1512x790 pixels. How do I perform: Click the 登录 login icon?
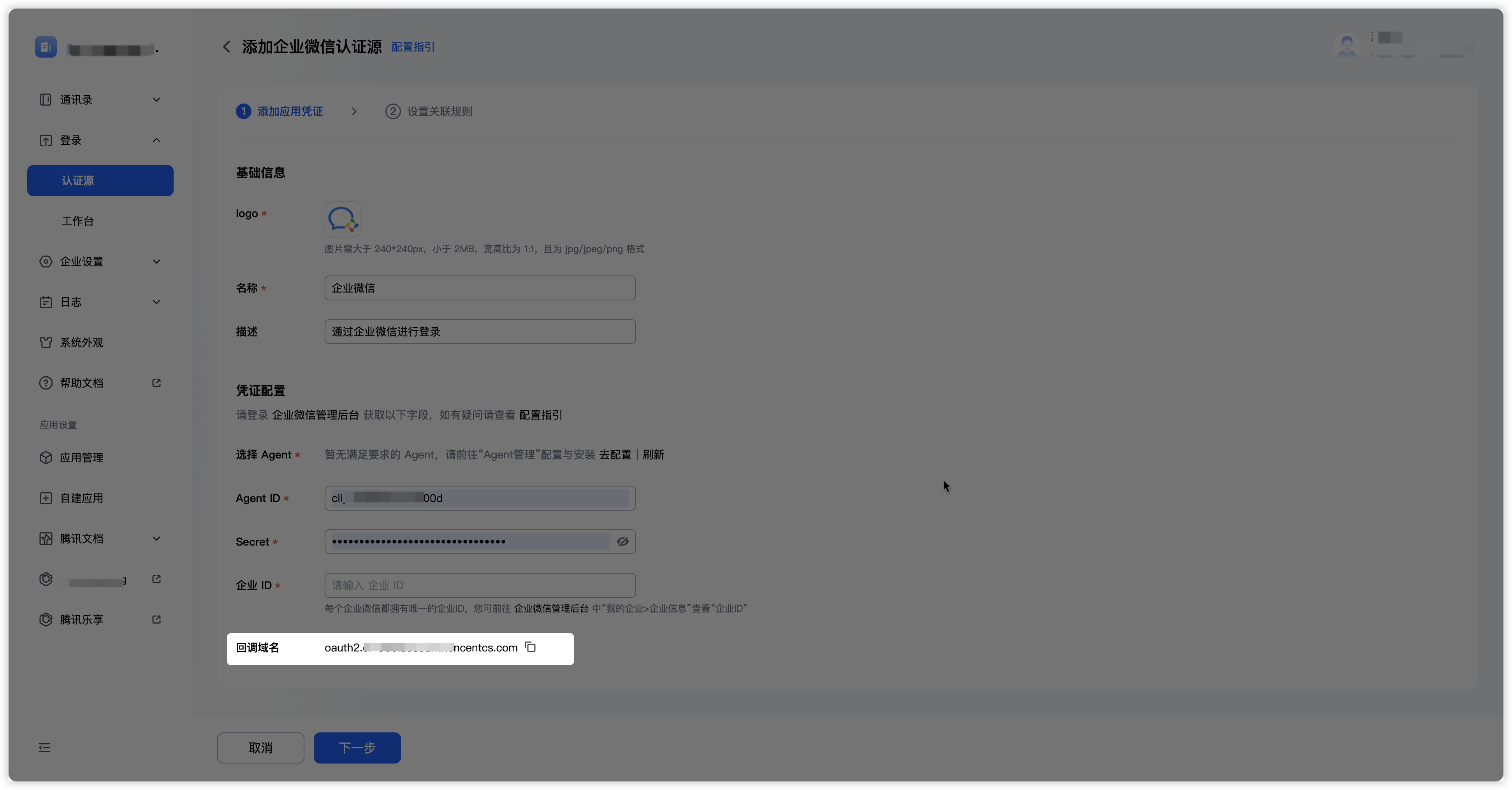point(46,140)
